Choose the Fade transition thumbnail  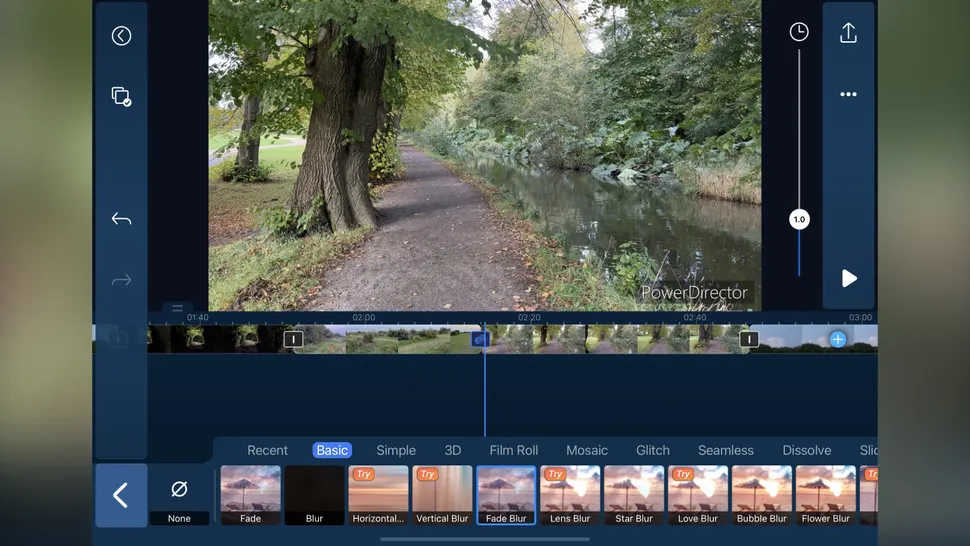click(x=250, y=494)
